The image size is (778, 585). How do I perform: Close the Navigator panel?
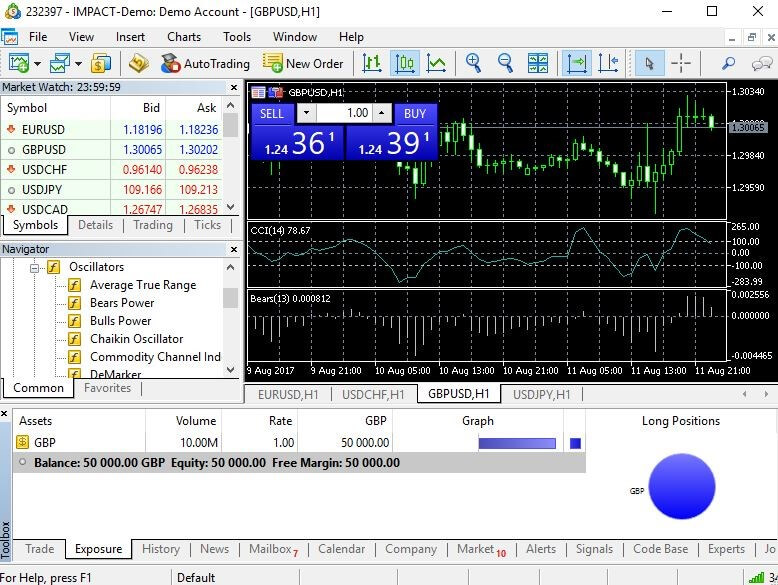pyautogui.click(x=234, y=249)
